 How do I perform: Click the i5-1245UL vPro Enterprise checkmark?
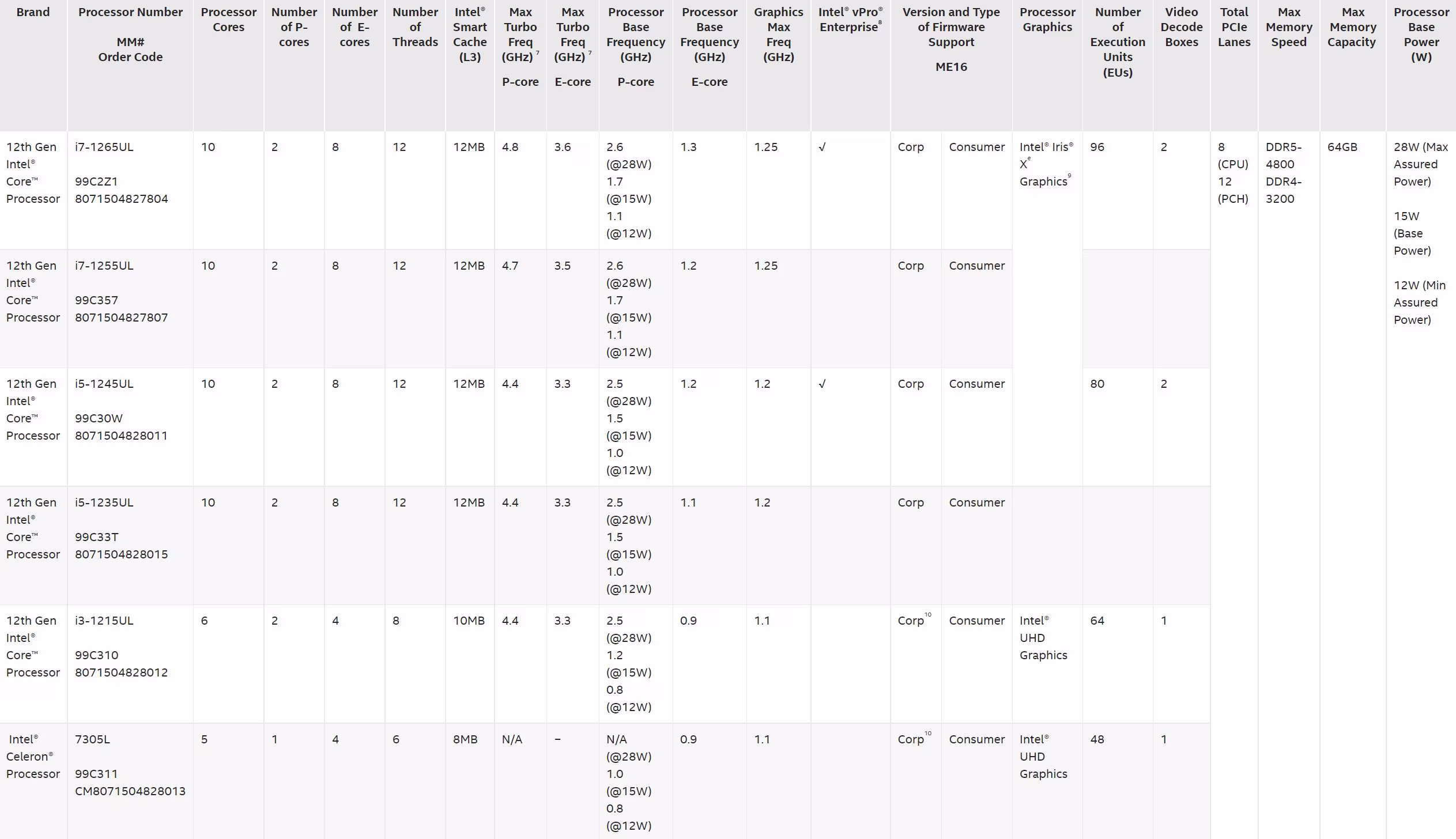822,384
